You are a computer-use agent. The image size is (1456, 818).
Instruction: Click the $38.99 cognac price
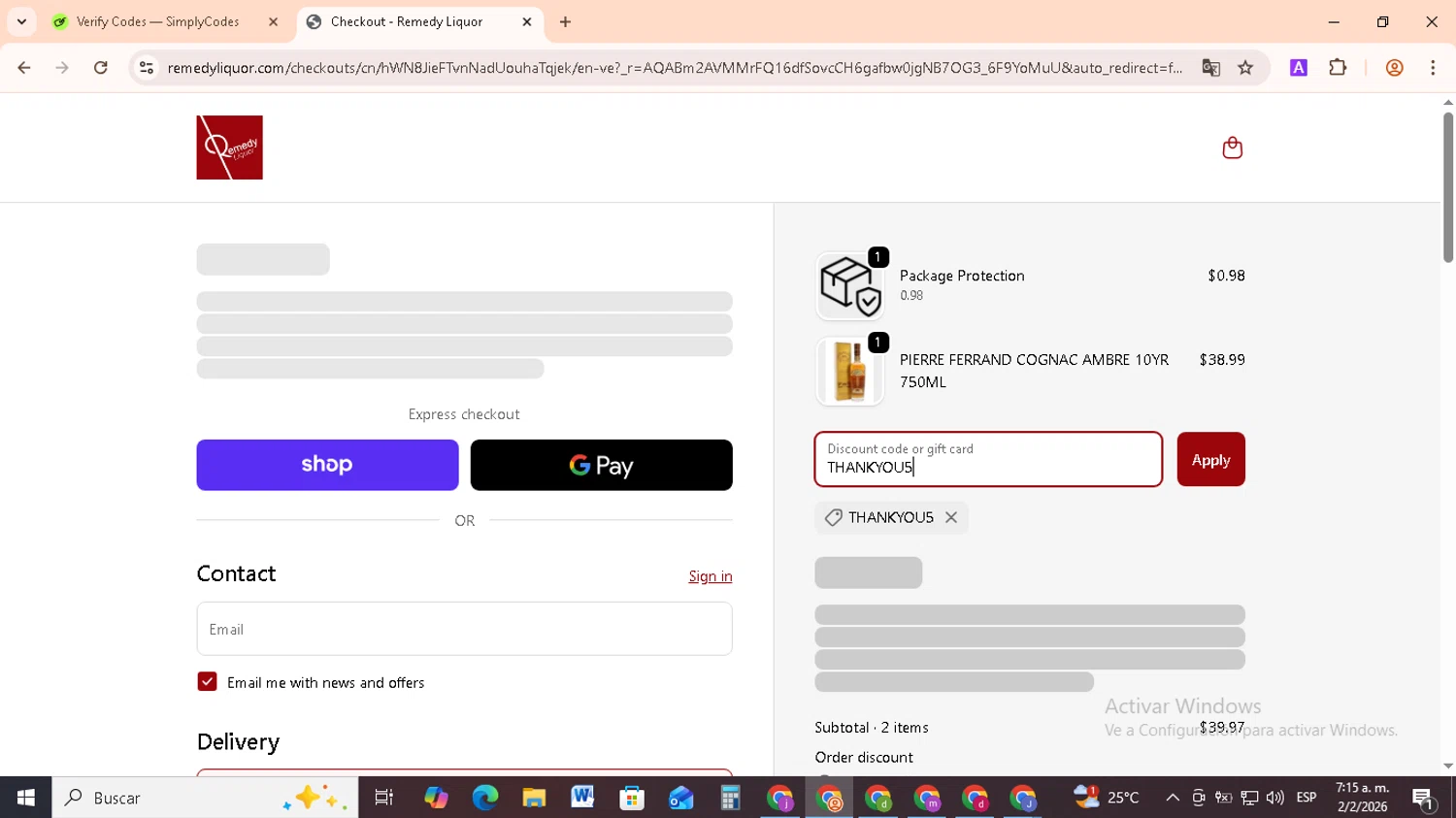tap(1222, 360)
